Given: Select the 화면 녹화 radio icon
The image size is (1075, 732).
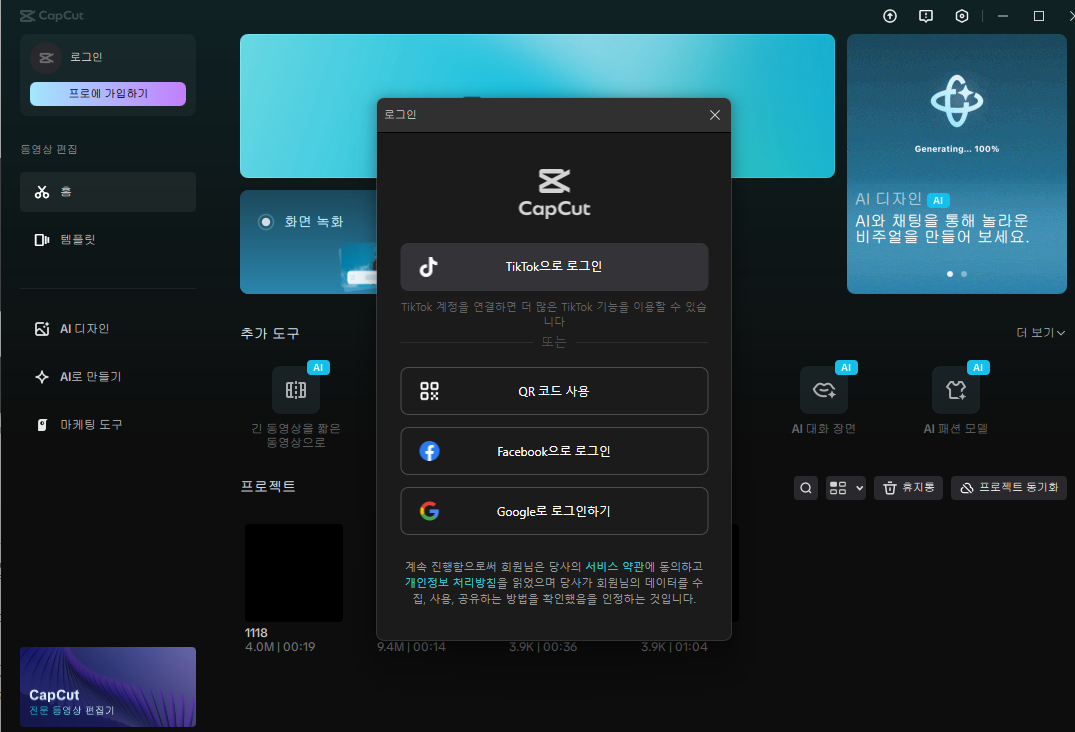Looking at the screenshot, I should [x=265, y=222].
